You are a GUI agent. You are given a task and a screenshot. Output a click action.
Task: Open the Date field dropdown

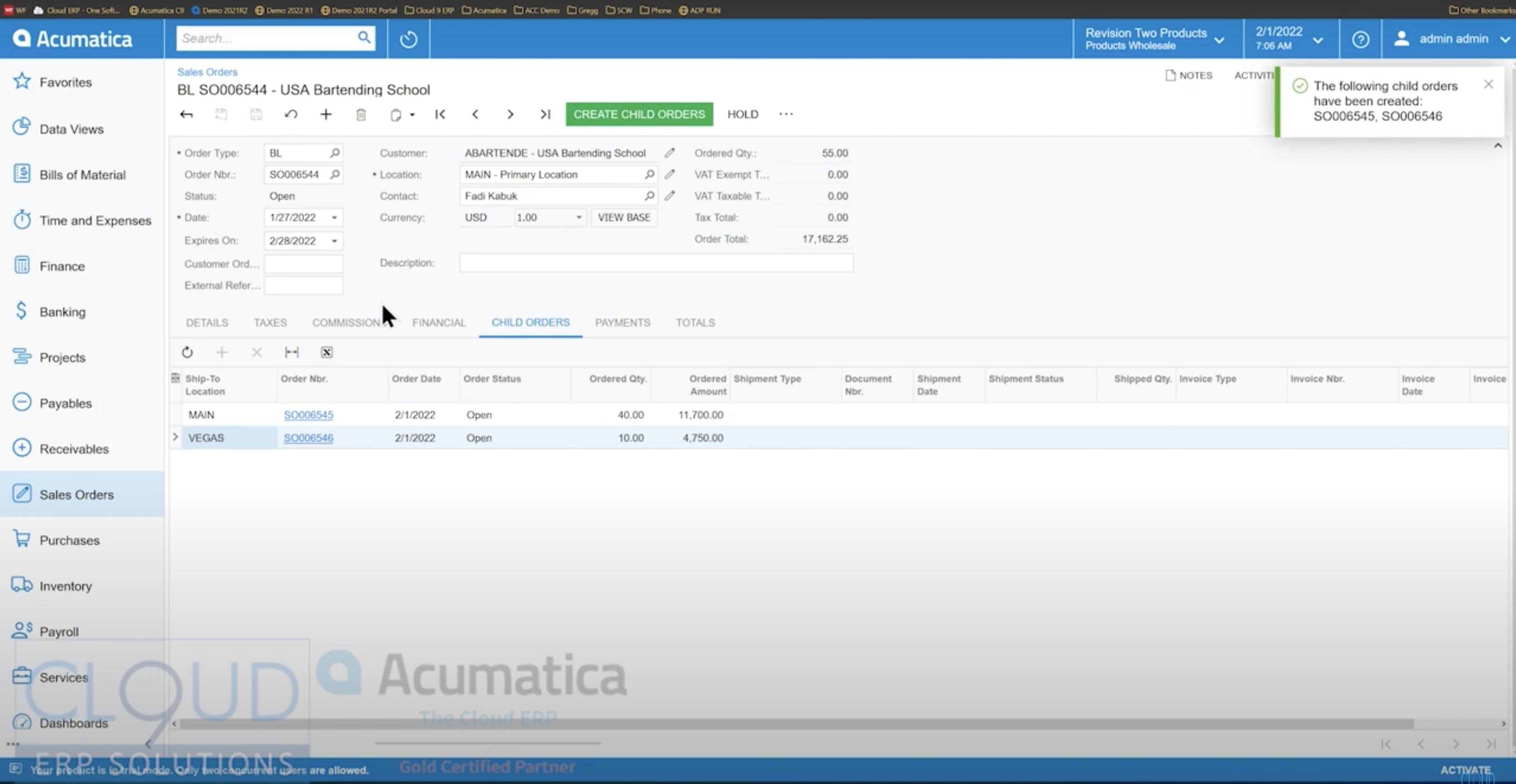[x=334, y=218]
